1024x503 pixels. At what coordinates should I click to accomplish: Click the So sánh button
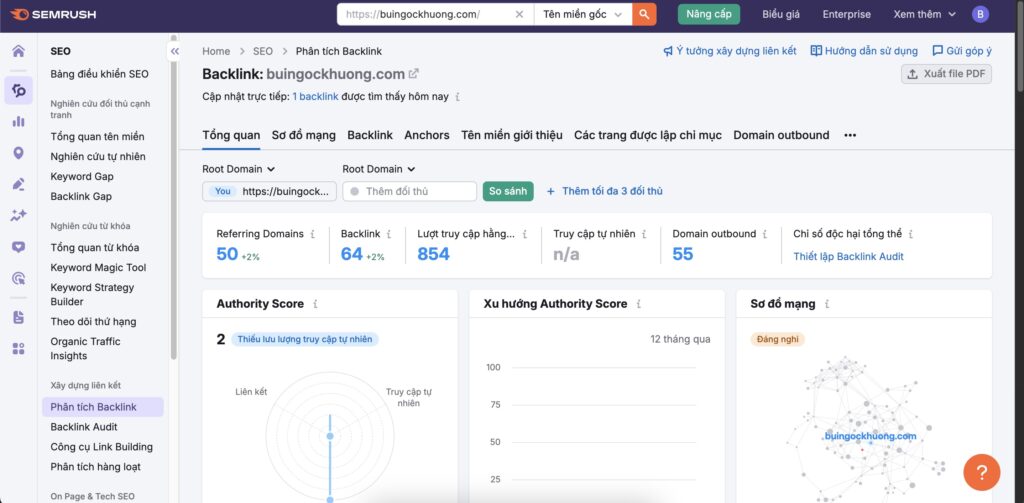click(x=508, y=191)
